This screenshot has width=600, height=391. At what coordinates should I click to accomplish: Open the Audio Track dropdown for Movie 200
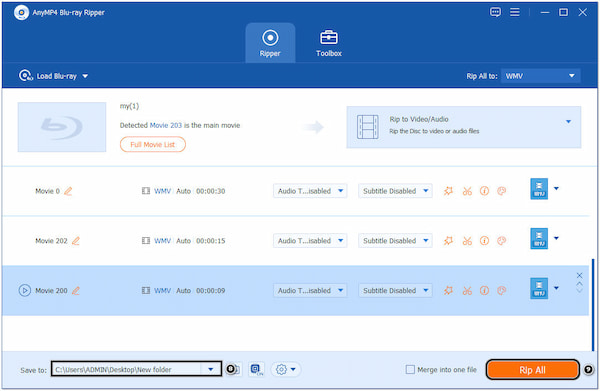coord(310,290)
